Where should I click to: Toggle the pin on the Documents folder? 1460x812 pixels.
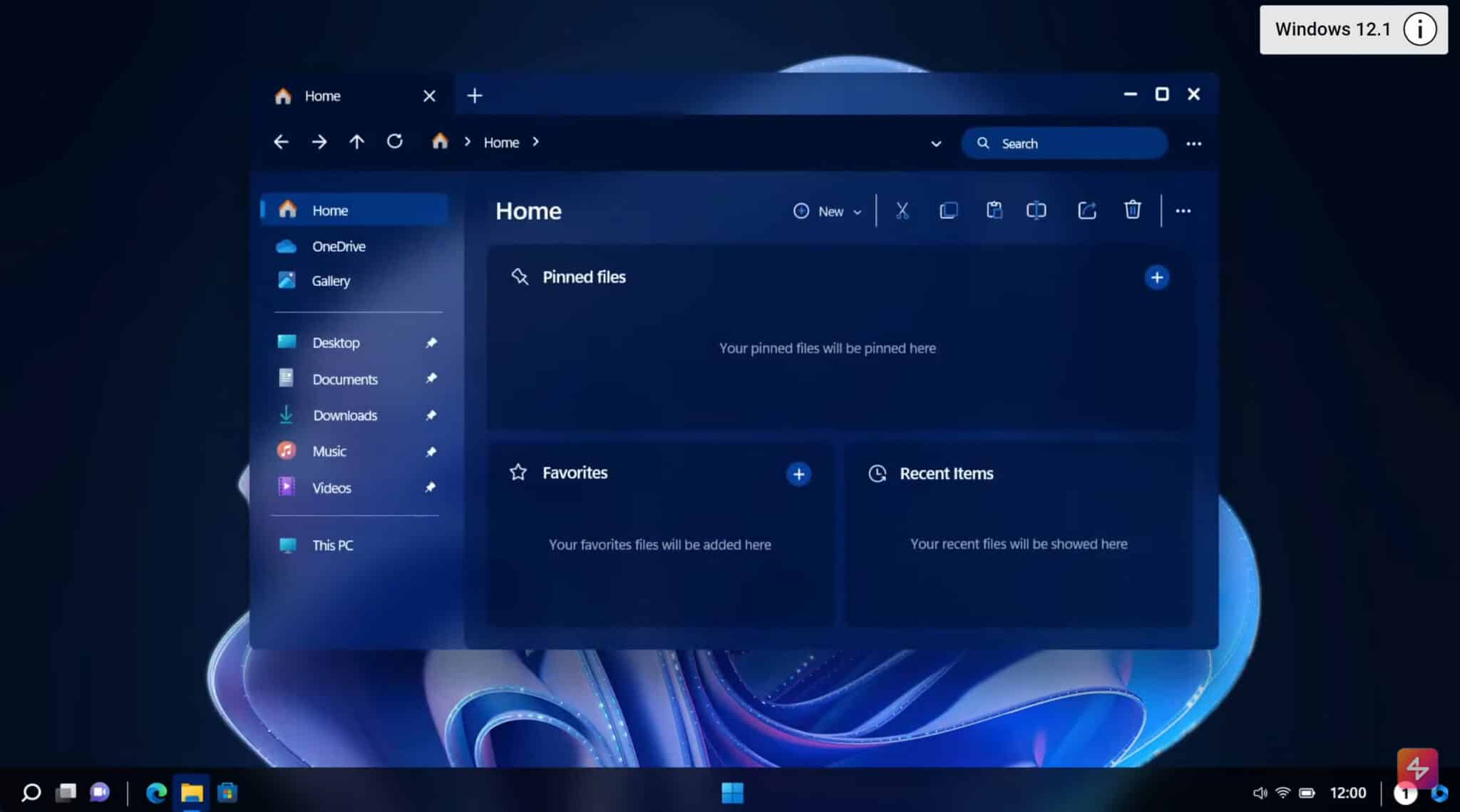pos(432,379)
